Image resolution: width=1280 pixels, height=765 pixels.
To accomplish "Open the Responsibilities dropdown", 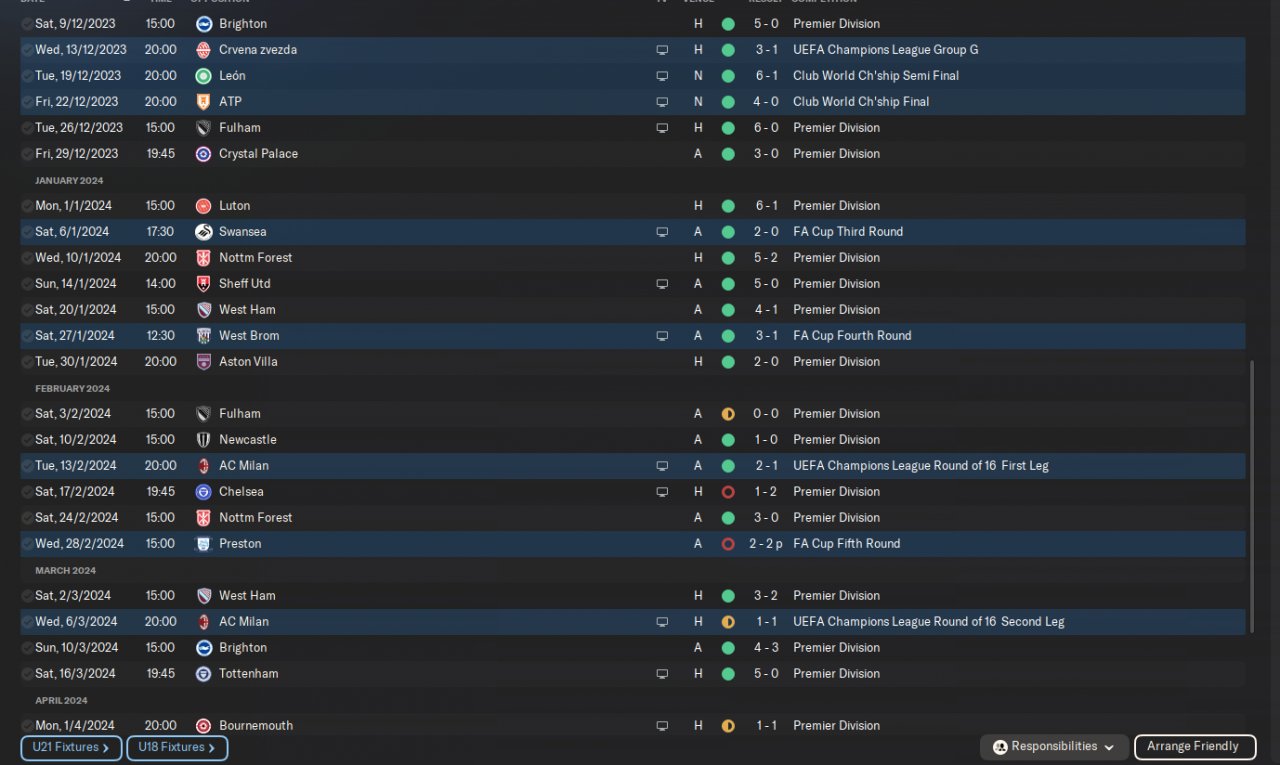I will tap(1054, 747).
